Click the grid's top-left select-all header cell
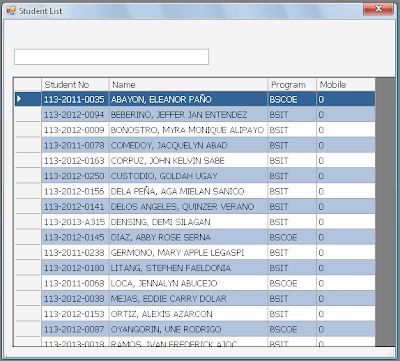The image size is (400, 361). coord(28,85)
